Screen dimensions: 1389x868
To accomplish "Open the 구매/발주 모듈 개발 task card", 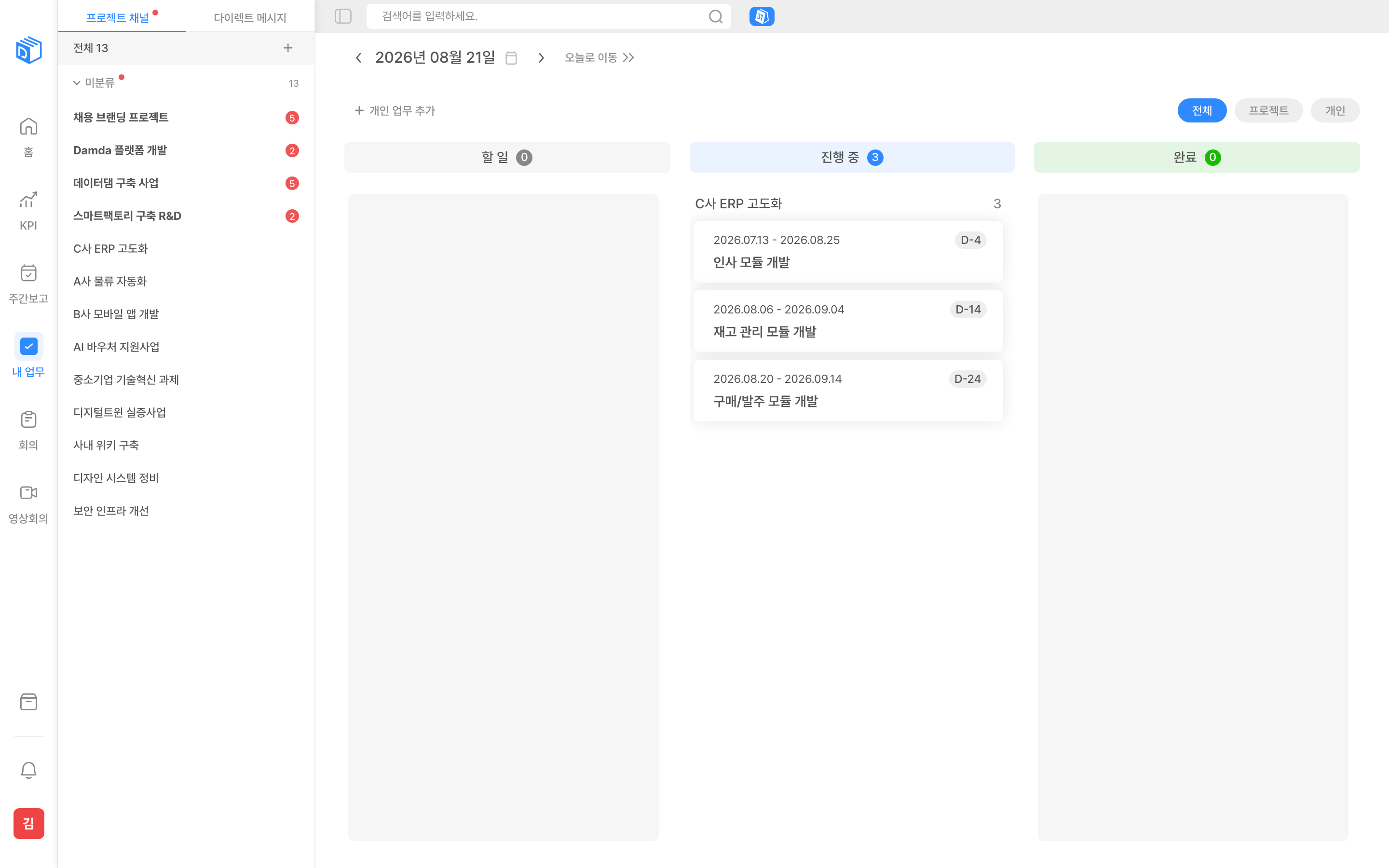I will tap(848, 391).
